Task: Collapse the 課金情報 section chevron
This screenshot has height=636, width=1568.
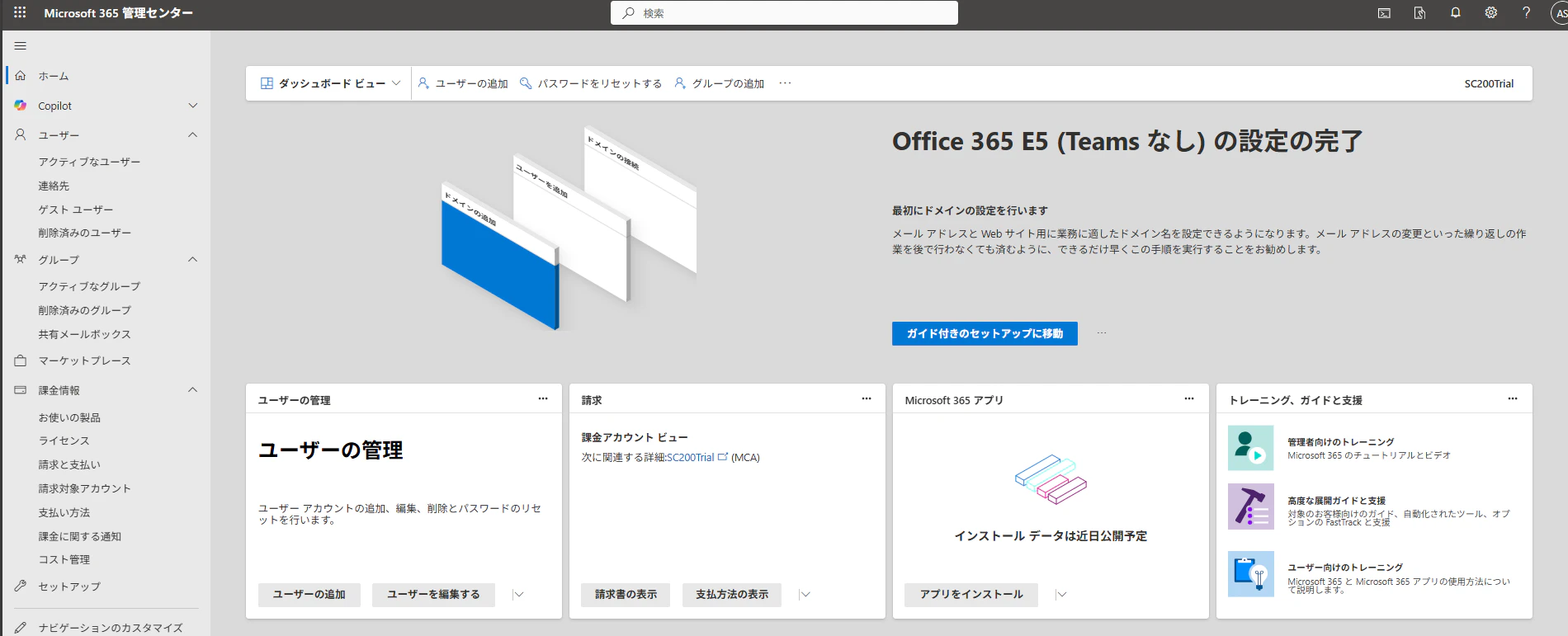Action: pyautogui.click(x=193, y=389)
